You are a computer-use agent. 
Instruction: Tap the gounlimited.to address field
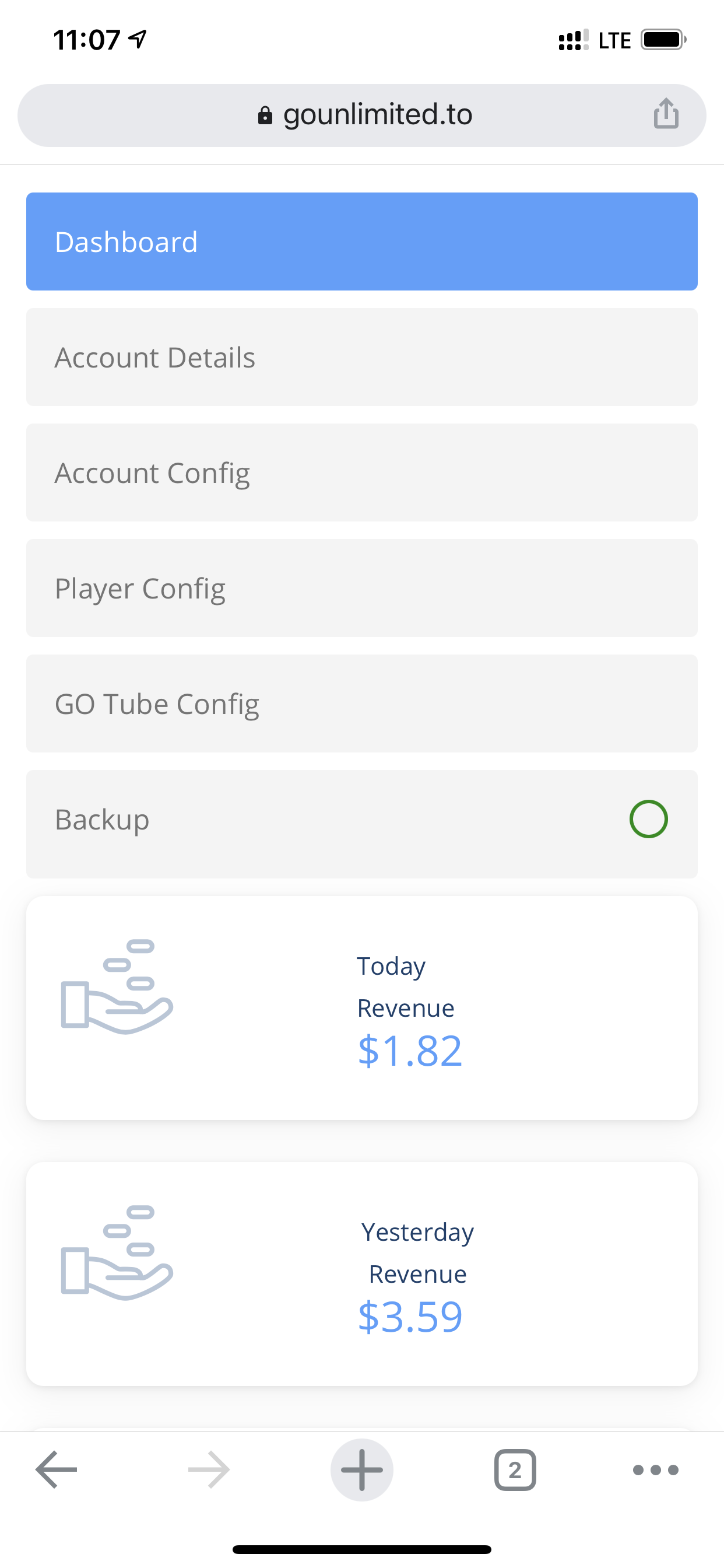(x=377, y=114)
